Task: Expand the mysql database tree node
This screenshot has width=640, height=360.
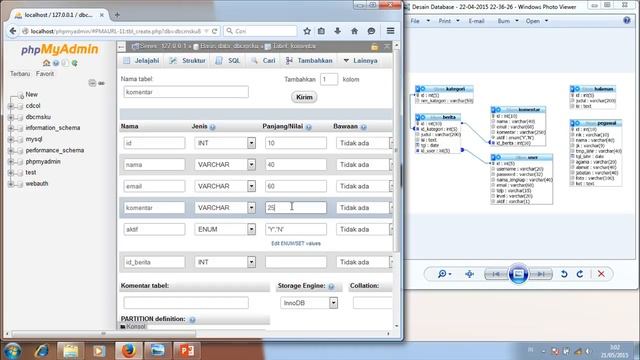Action: 11,139
